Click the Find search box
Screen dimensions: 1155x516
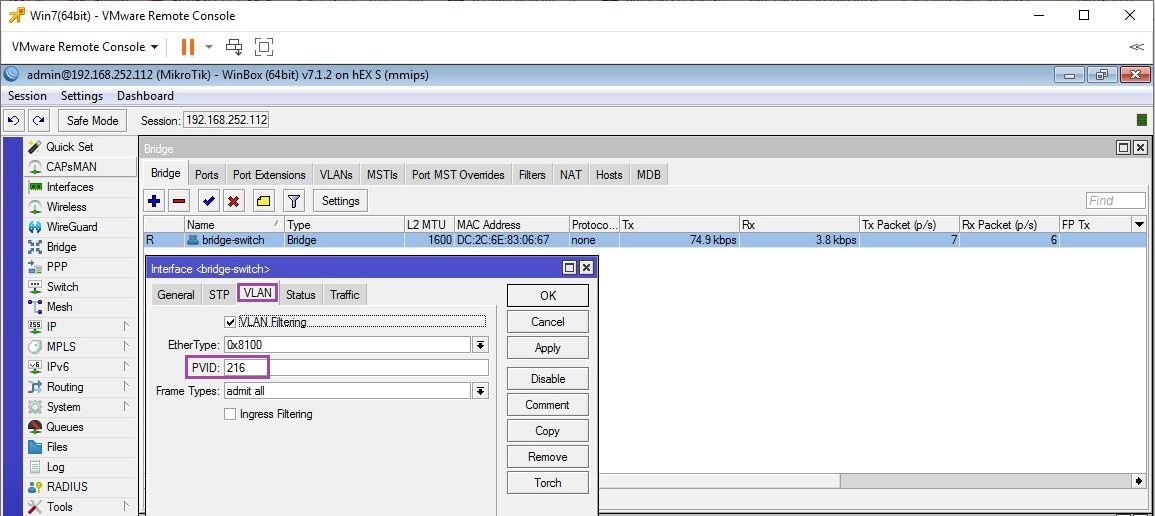click(x=1115, y=201)
